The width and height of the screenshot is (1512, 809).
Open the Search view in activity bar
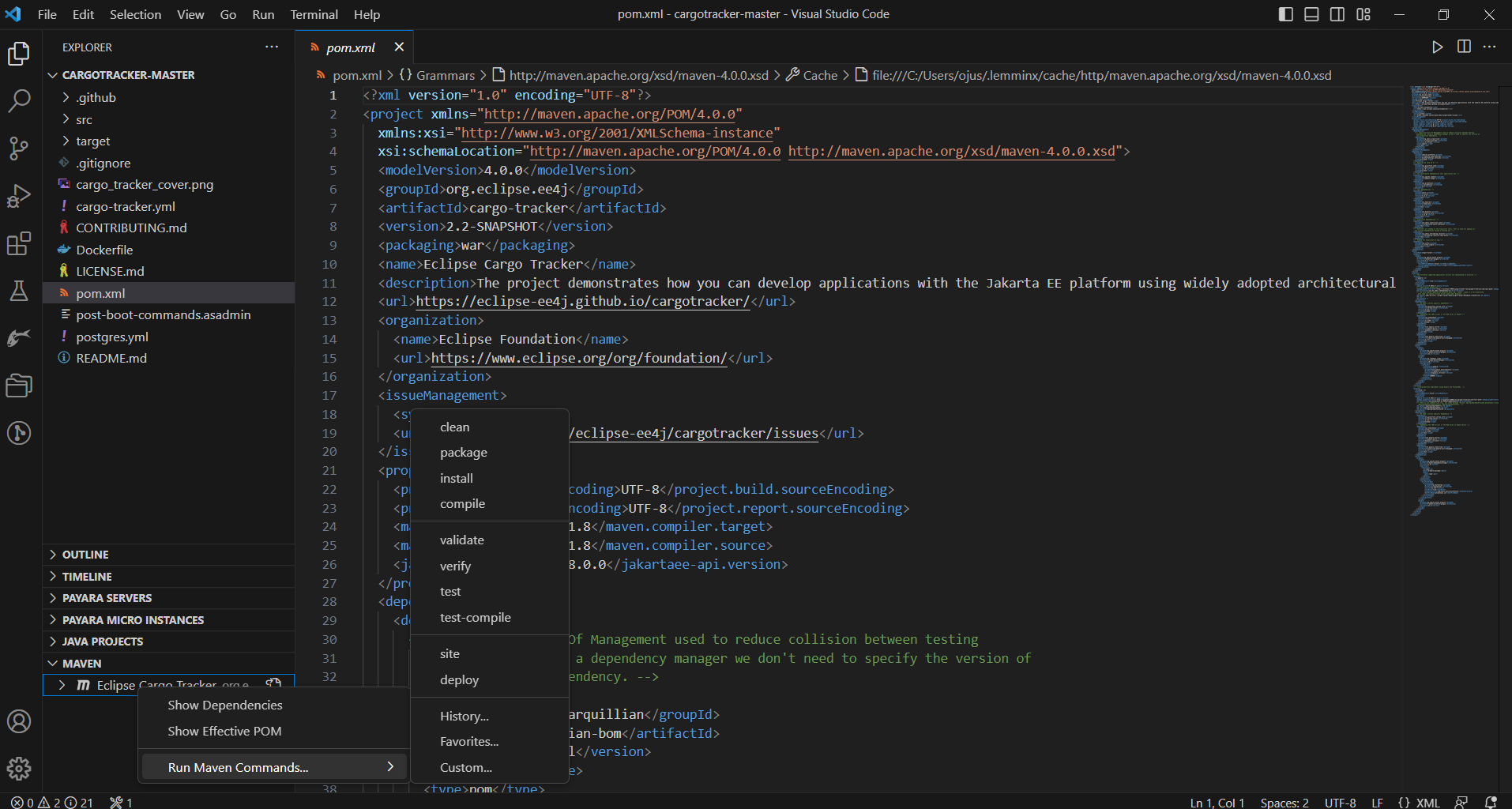click(19, 100)
